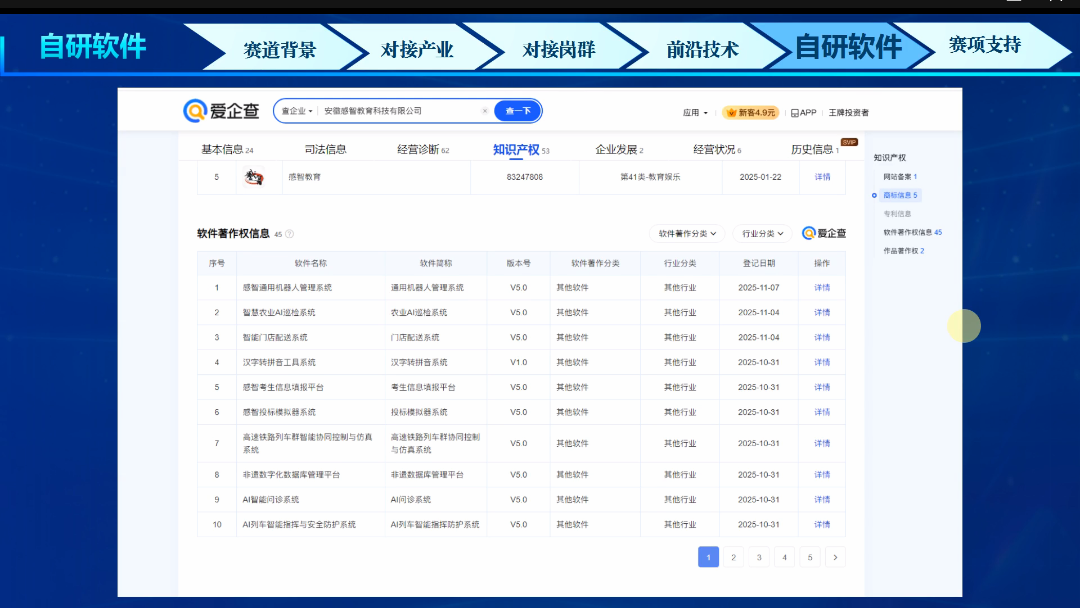This screenshot has height=608, width=1080.
Task: Open the 查企业 search type dropdown
Action: (297, 111)
